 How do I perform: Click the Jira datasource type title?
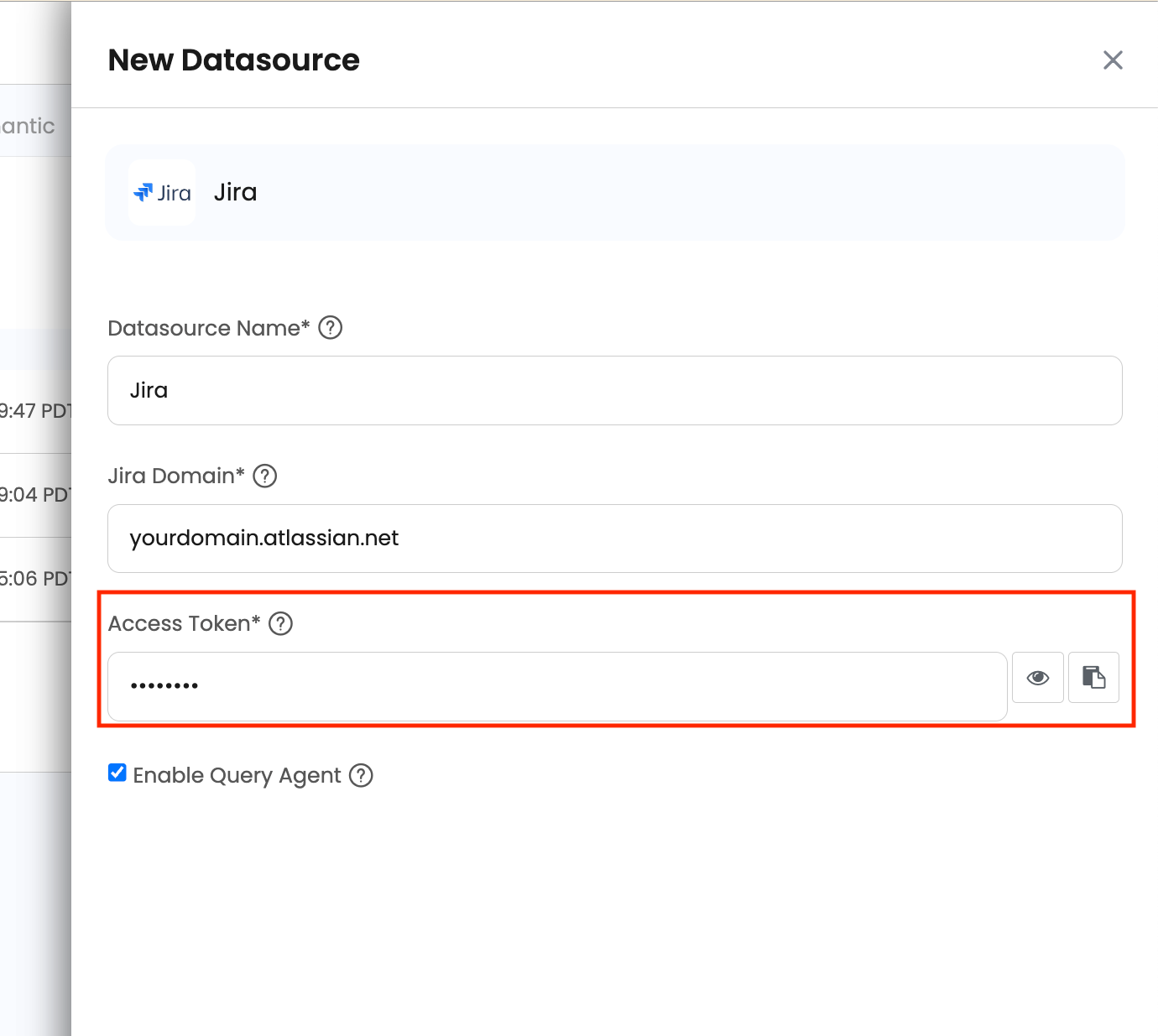click(x=236, y=192)
